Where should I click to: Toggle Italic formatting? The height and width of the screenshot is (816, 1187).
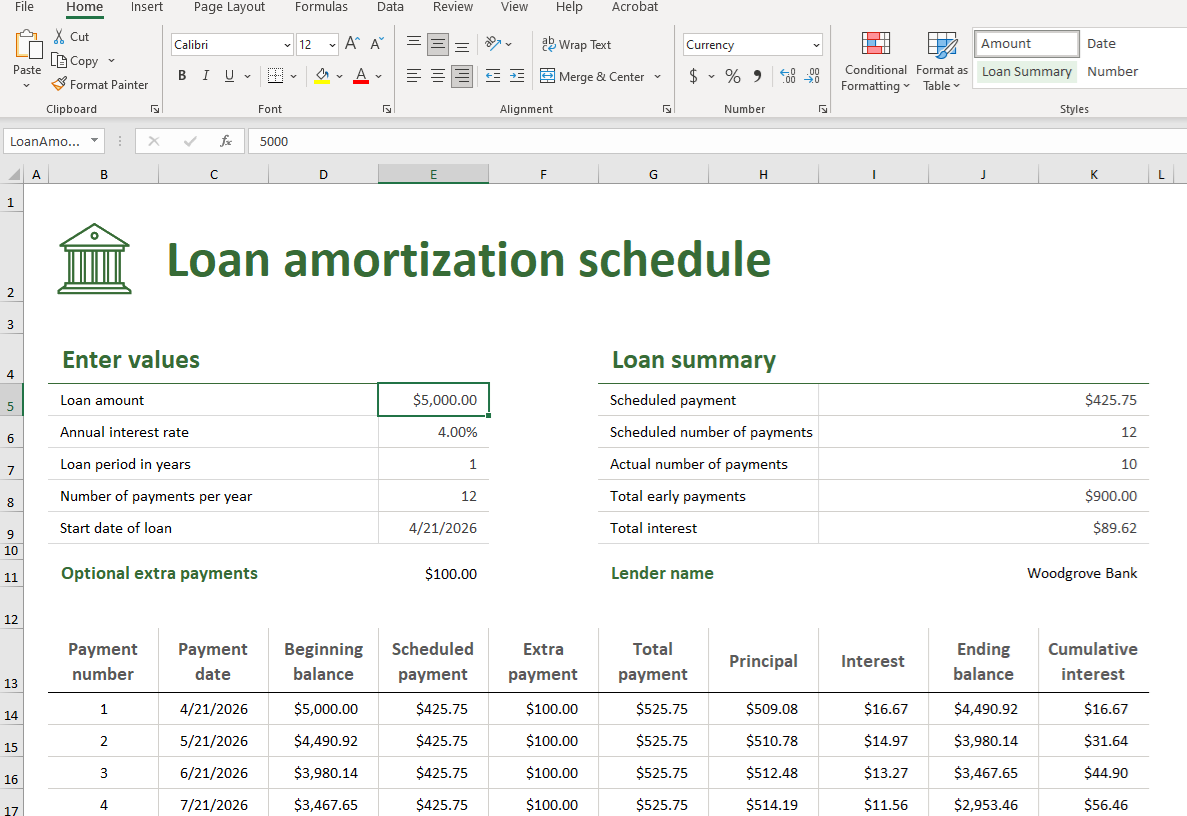(206, 76)
